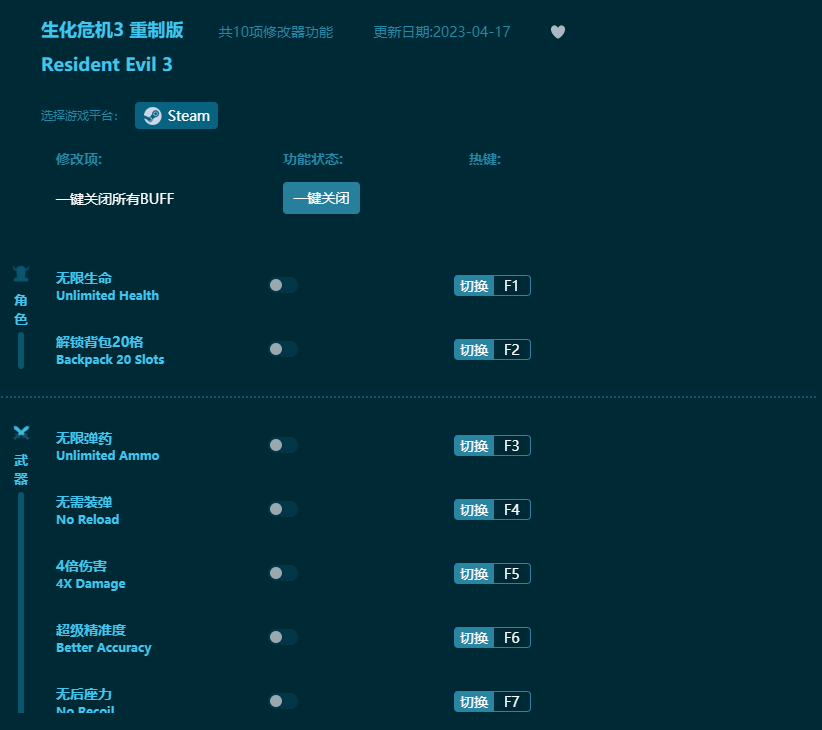This screenshot has height=730, width=822.
Task: Click the F5 hotkey field
Action: tap(512, 573)
